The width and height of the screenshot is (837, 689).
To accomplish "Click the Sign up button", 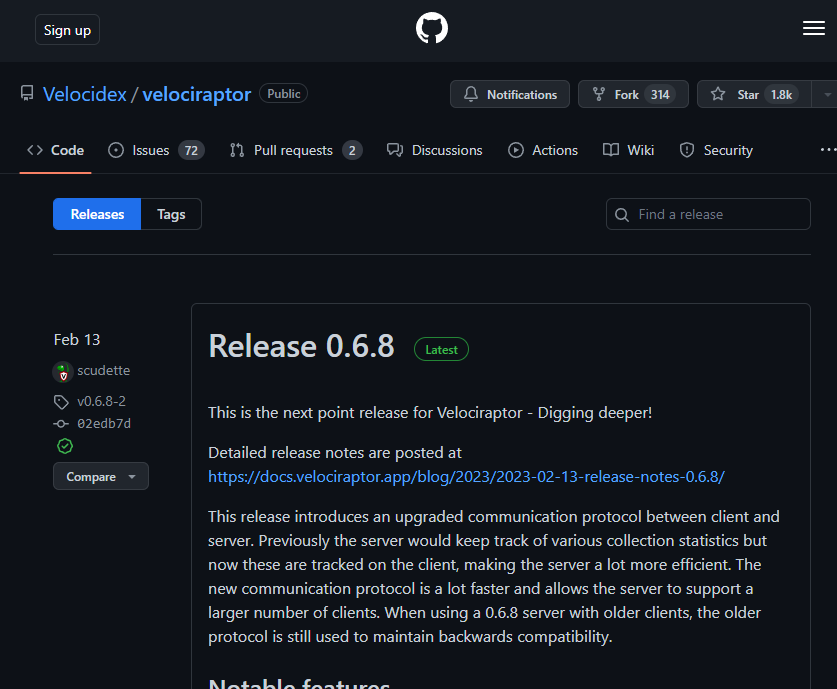I will click(67, 30).
